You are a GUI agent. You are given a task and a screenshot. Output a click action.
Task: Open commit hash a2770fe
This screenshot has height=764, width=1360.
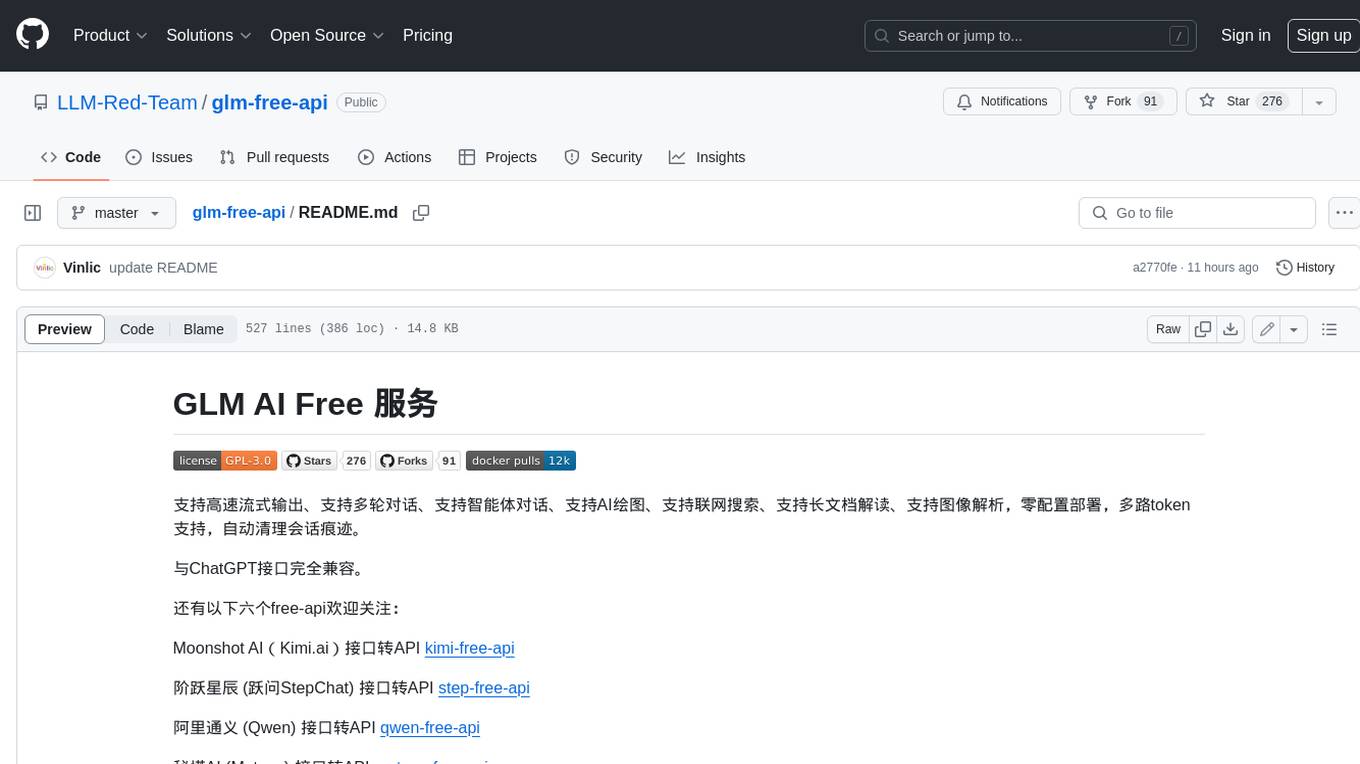click(x=1154, y=268)
